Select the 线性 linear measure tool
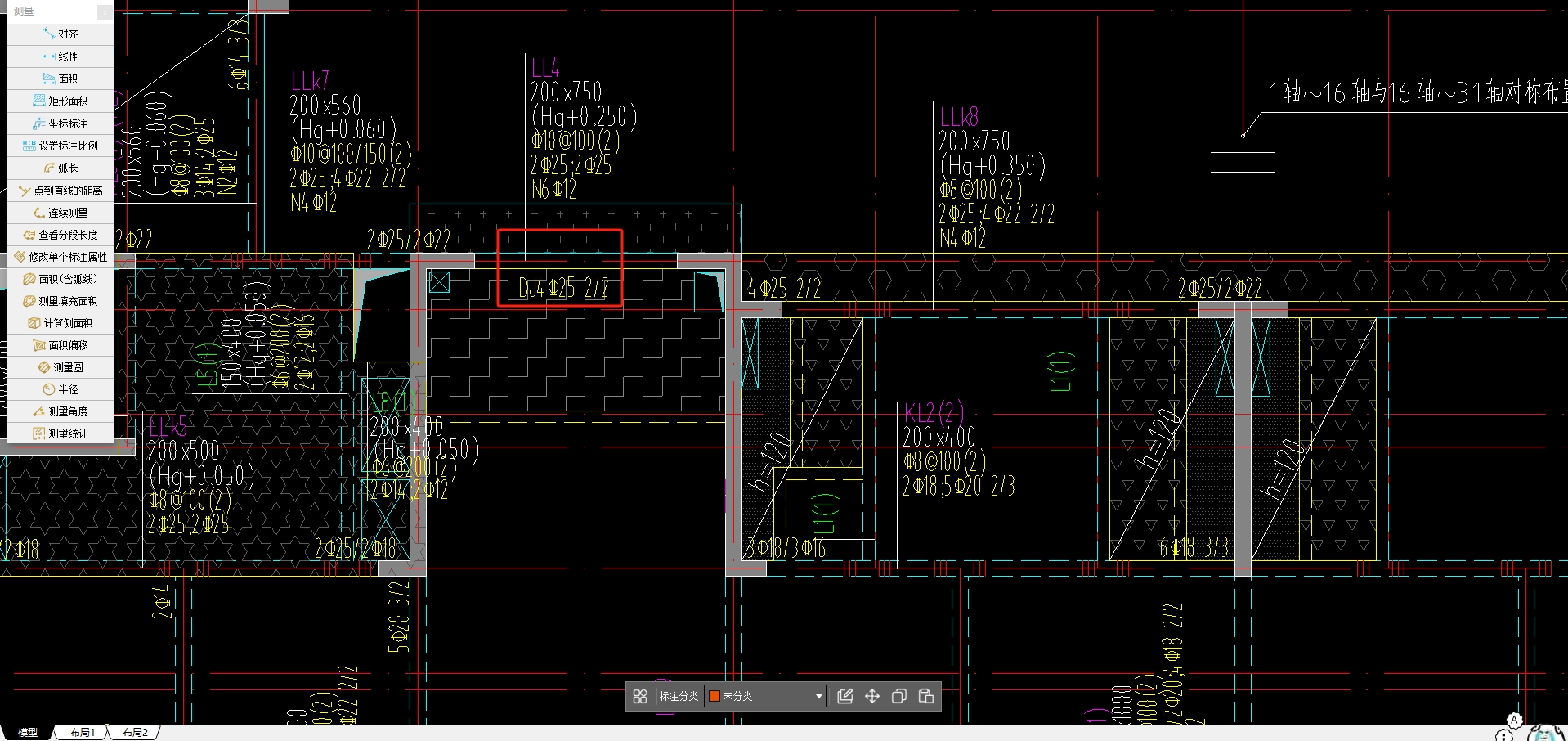1568x741 pixels. (60, 56)
